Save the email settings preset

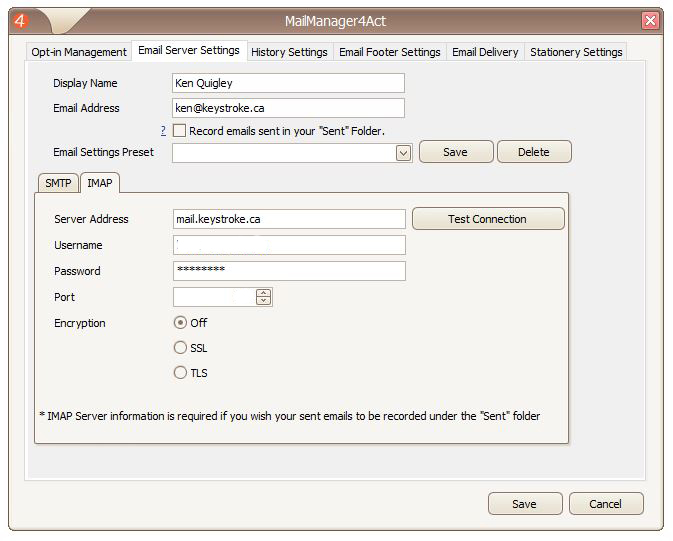tap(456, 152)
